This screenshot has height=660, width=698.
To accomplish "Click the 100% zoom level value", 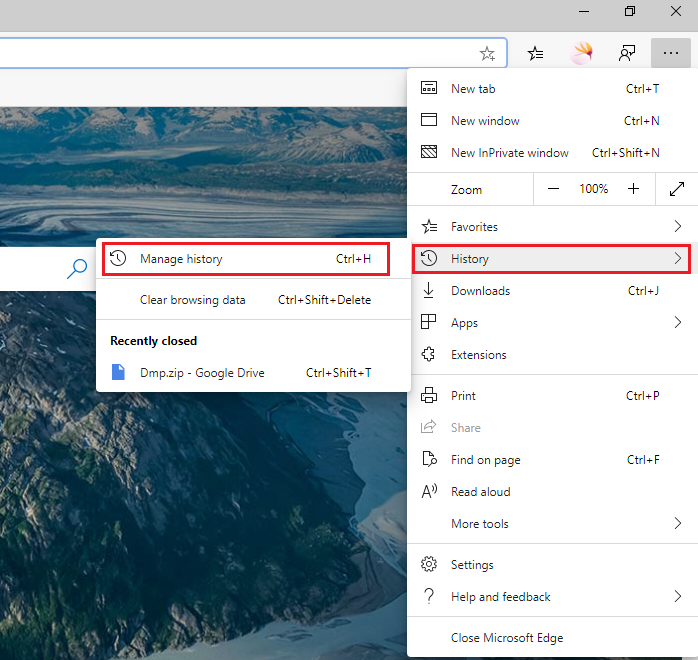I will click(x=593, y=189).
